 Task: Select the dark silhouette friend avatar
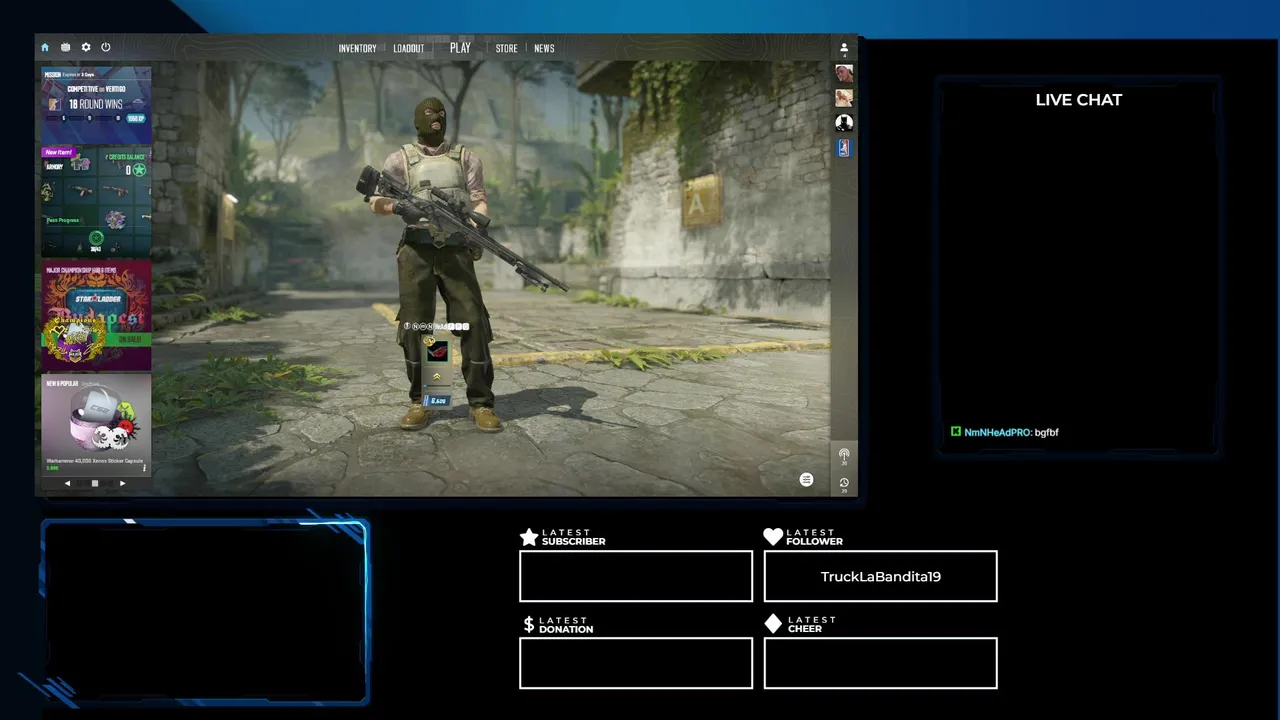pos(844,123)
